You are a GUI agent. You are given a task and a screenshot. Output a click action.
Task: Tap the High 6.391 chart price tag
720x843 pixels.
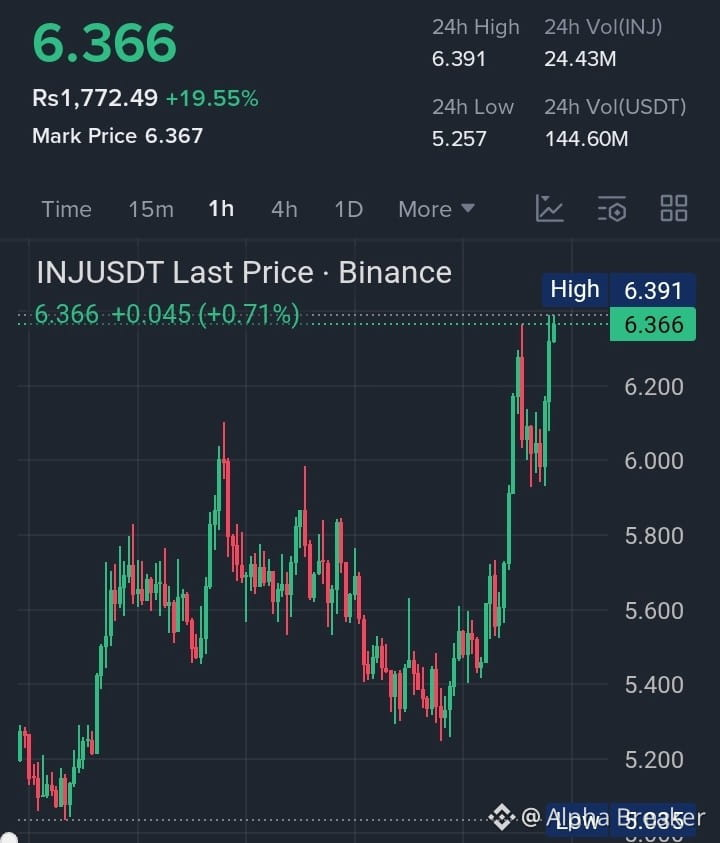pos(619,290)
